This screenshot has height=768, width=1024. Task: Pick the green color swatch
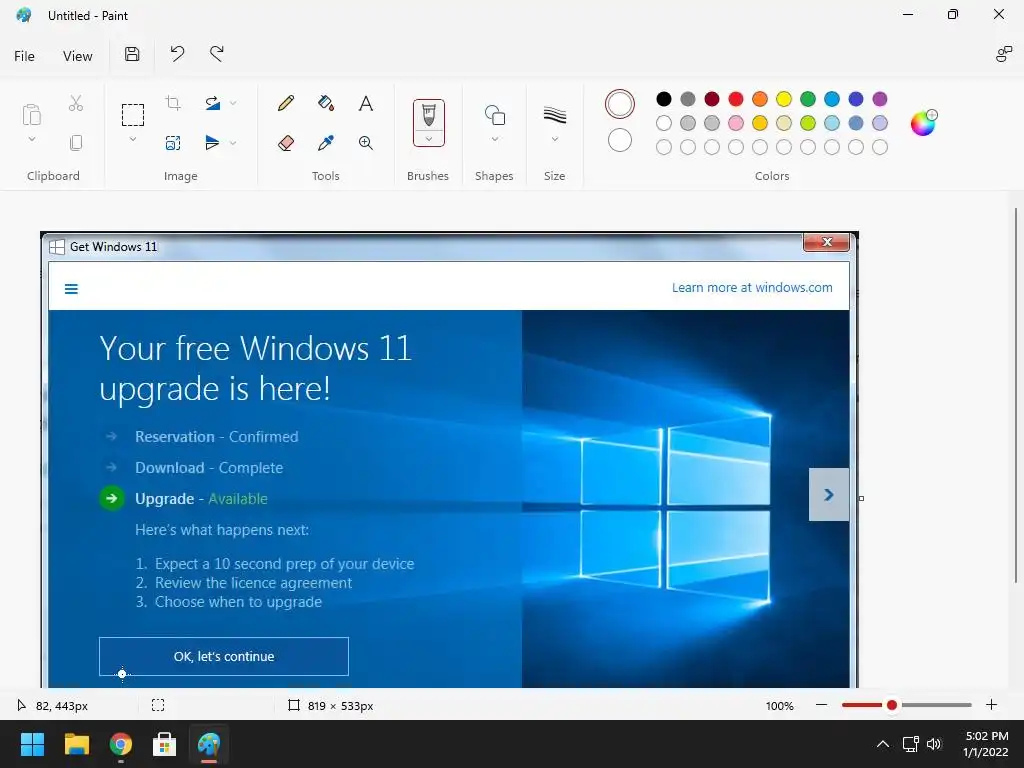click(808, 99)
